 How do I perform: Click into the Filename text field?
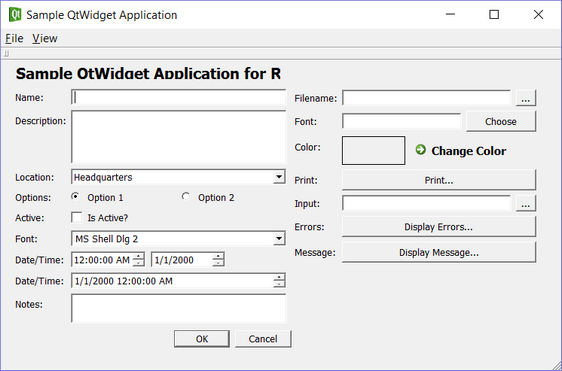427,98
